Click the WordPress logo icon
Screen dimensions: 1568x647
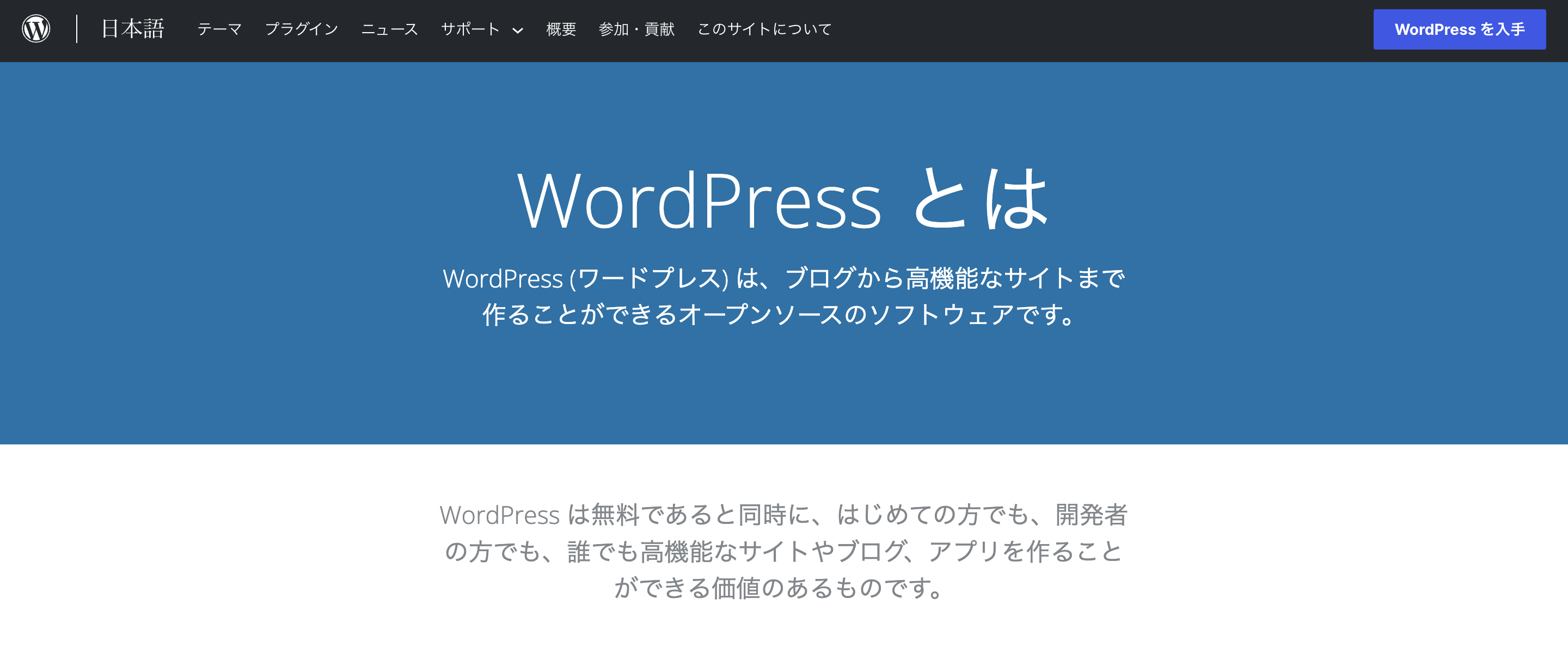[36, 29]
